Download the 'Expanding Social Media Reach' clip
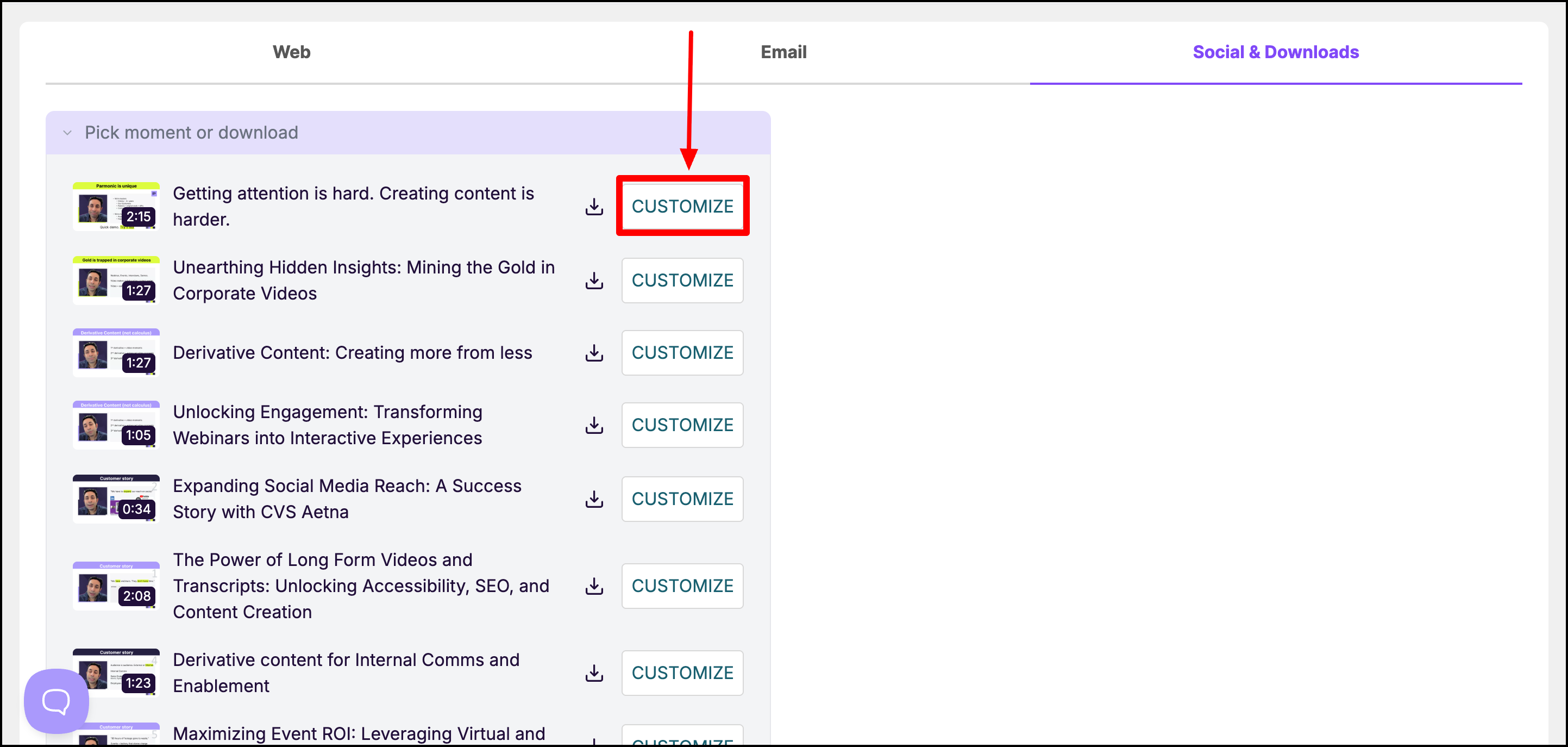Viewport: 1568px width, 747px height. [594, 499]
